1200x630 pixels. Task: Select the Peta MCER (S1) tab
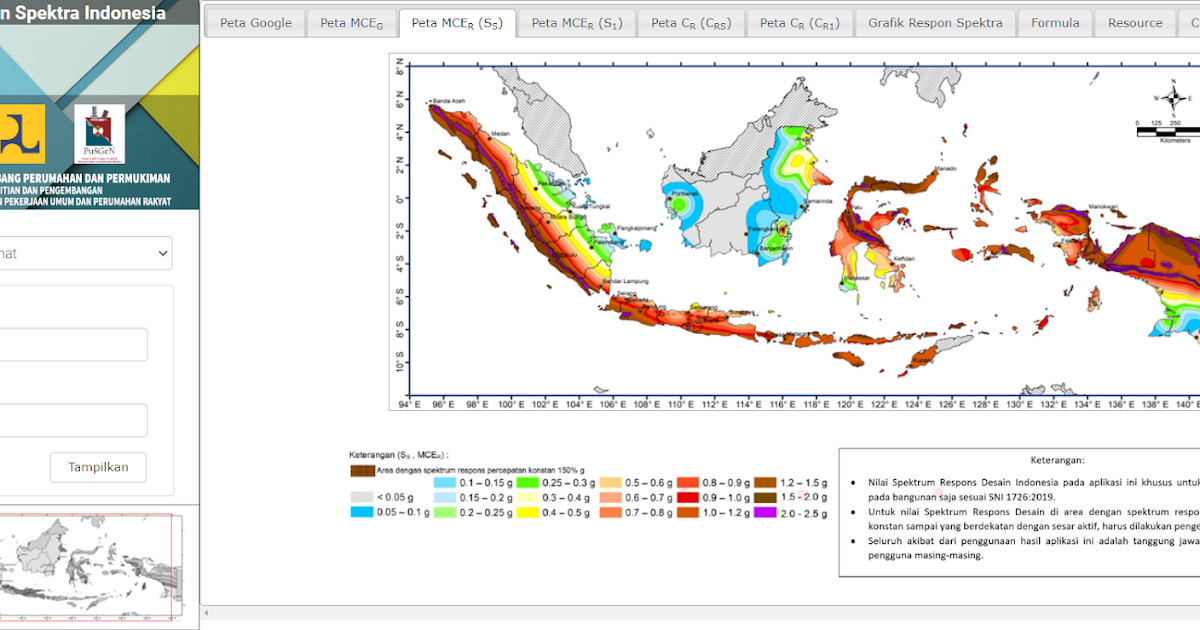[576, 22]
